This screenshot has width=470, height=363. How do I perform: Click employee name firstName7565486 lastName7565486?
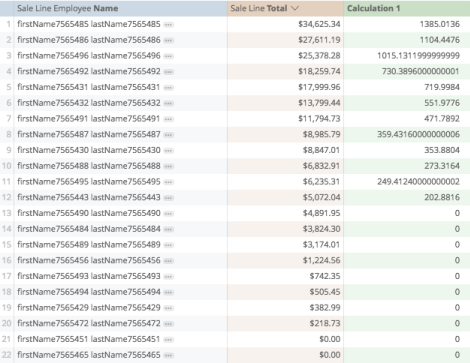click(89, 40)
